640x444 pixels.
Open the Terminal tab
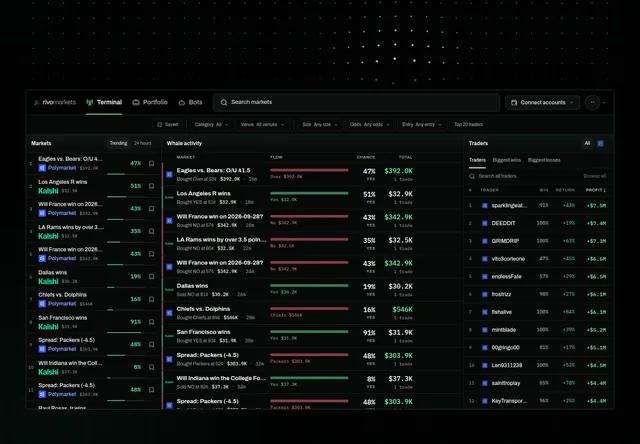tap(104, 102)
